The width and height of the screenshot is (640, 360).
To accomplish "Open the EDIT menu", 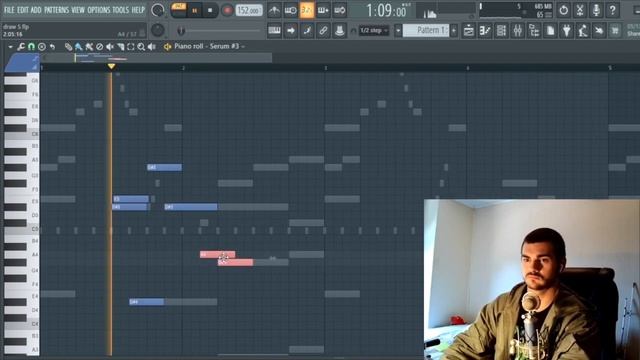I will point(23,10).
